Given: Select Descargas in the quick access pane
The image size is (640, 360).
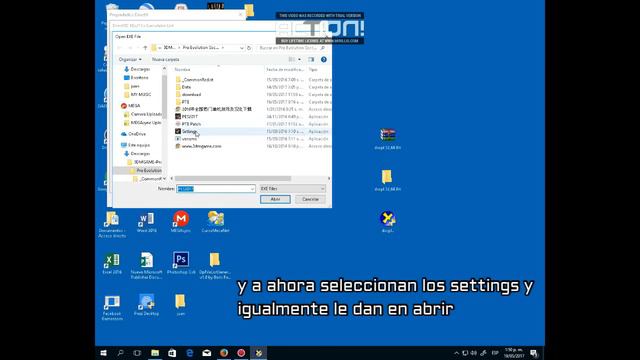Looking at the screenshot, I should click(x=137, y=69).
